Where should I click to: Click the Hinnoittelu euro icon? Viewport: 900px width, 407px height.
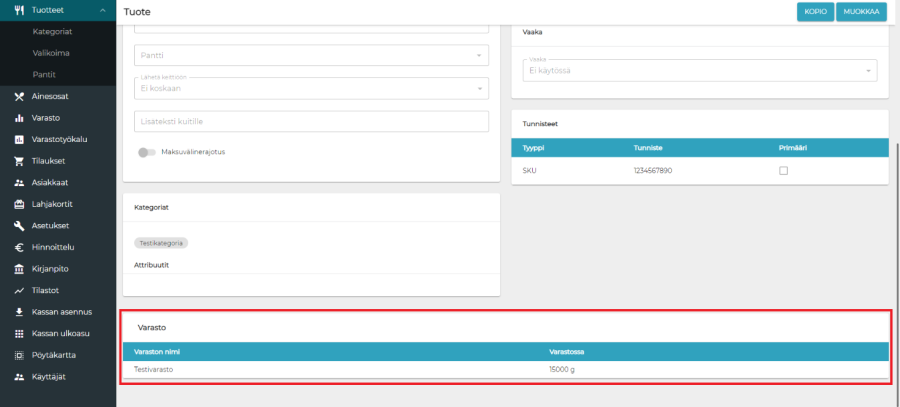(x=19, y=247)
